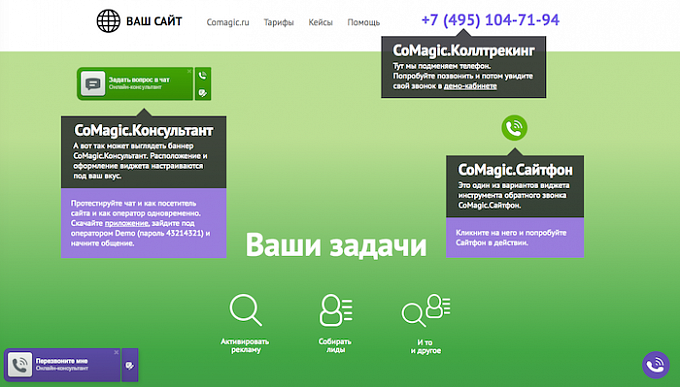This screenshot has height=387, width=680.
Task: Click the lead collection person icon
Action: pos(336,310)
